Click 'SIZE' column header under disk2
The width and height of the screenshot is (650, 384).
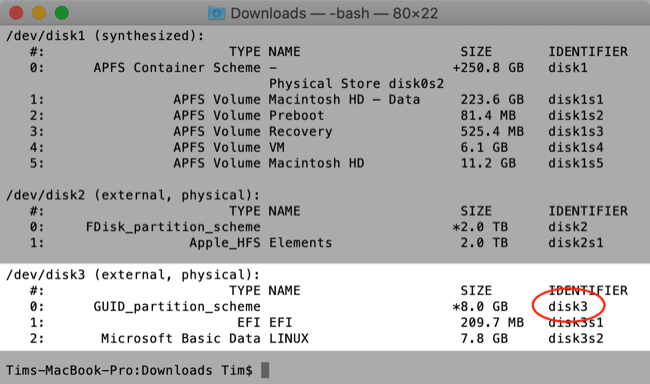(x=476, y=211)
